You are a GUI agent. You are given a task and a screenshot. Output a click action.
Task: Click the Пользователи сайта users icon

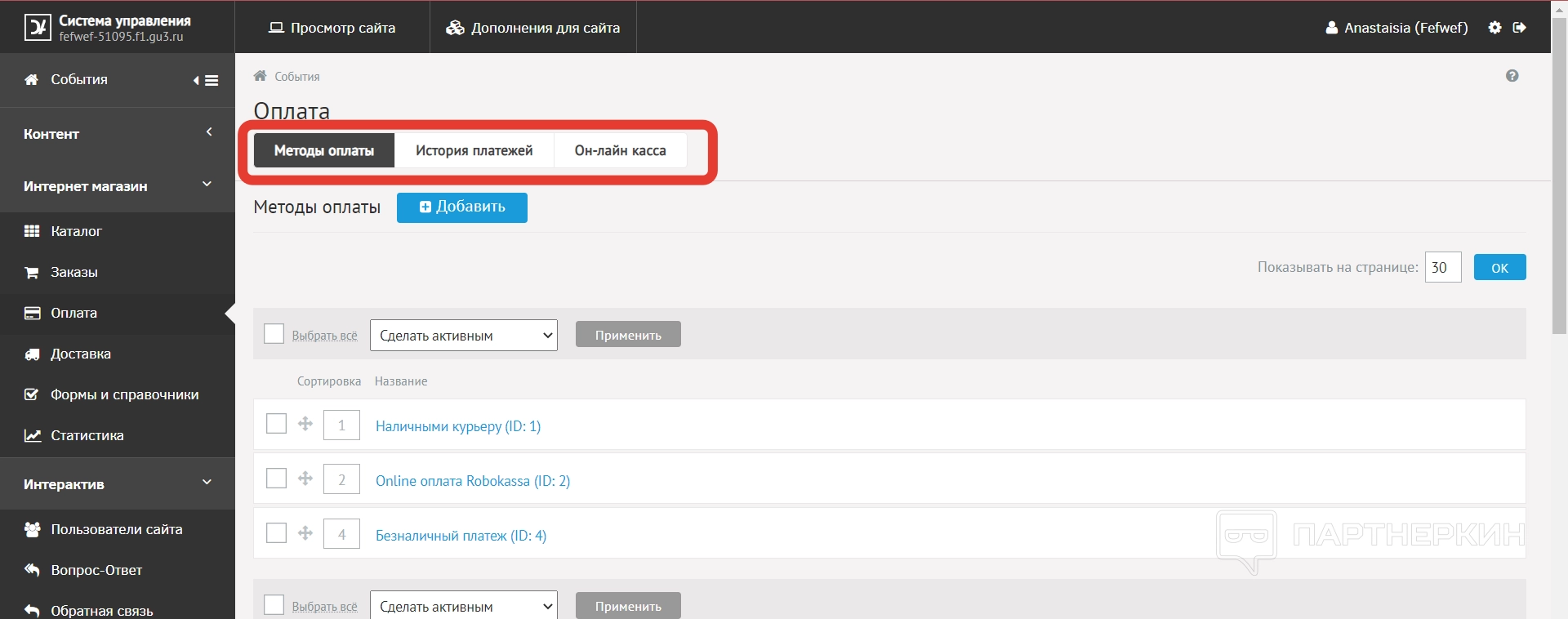click(x=33, y=529)
